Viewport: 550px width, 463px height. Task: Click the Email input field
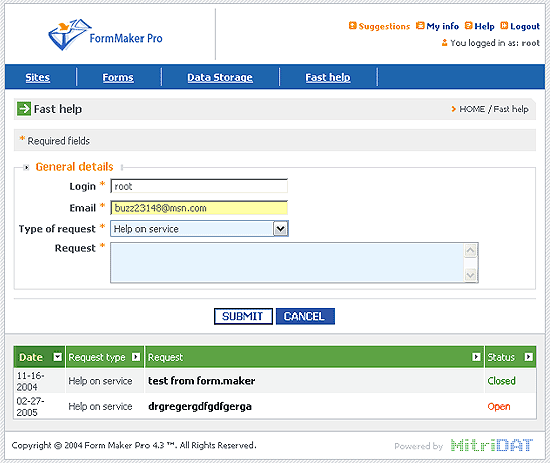click(199, 208)
